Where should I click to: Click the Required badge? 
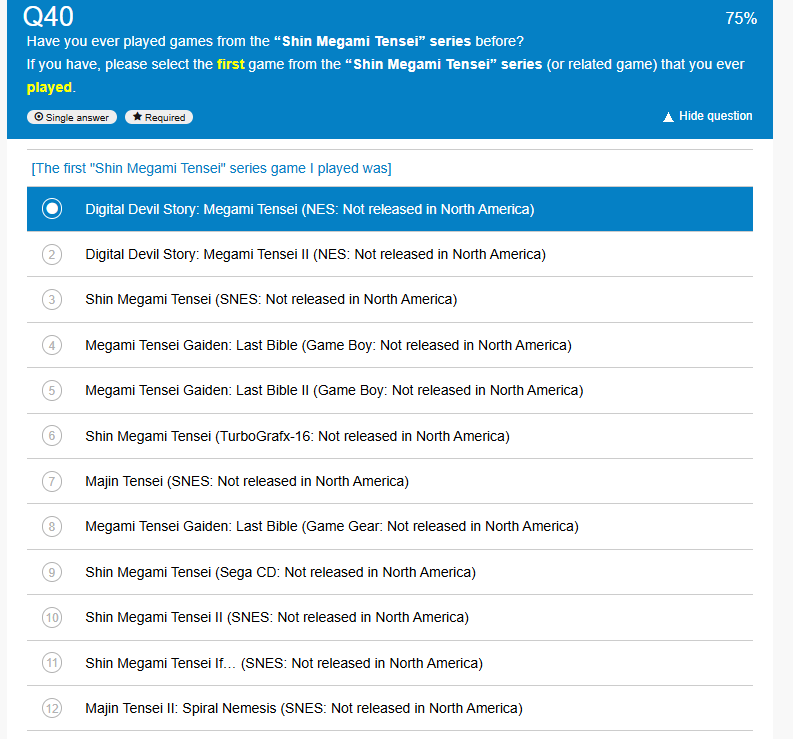pos(159,117)
